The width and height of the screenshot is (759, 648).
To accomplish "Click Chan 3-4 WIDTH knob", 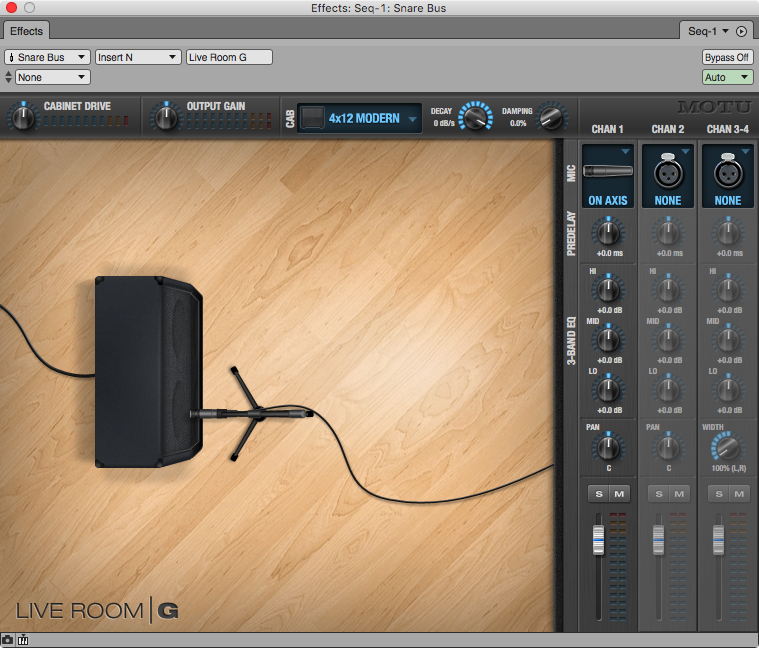I will tap(727, 448).
